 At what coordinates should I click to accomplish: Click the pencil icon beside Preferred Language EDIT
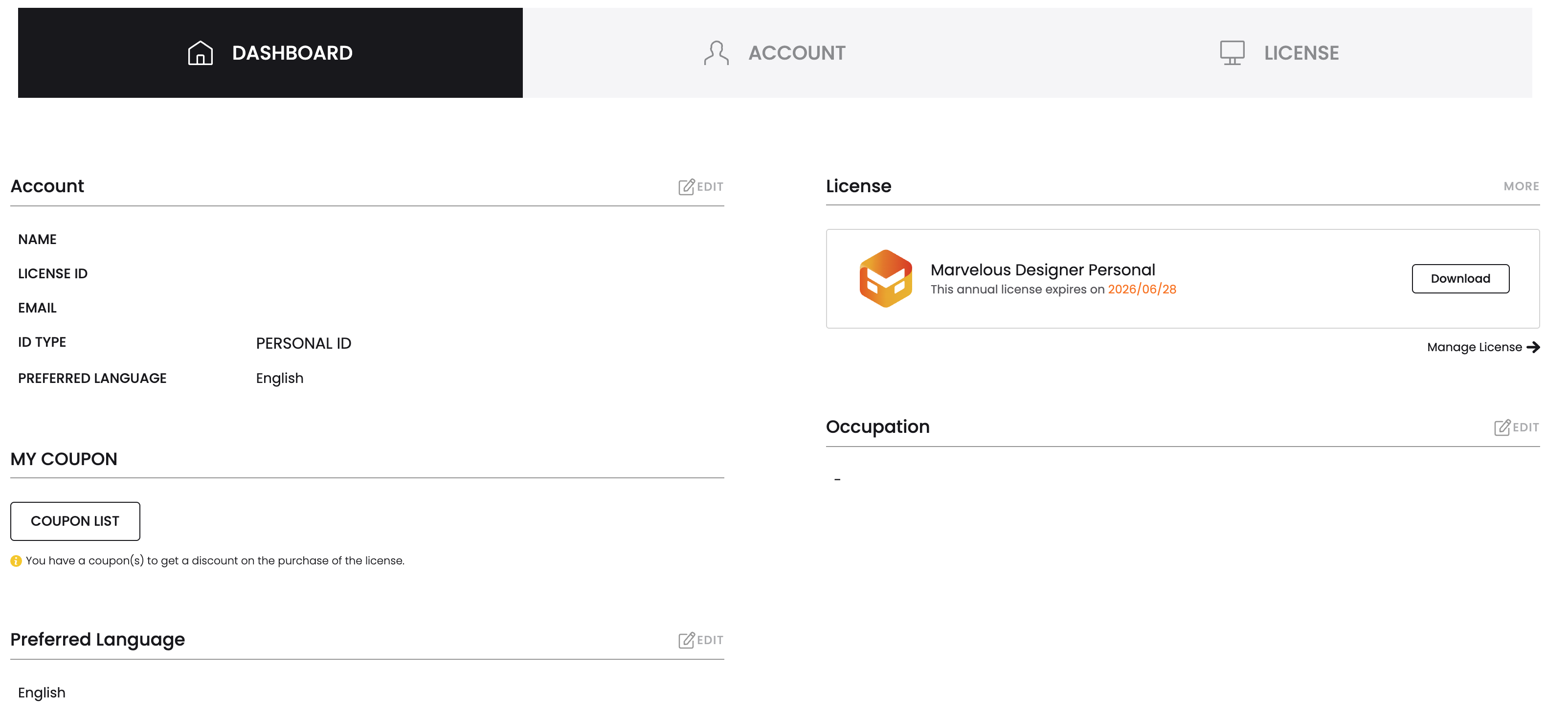click(x=687, y=640)
